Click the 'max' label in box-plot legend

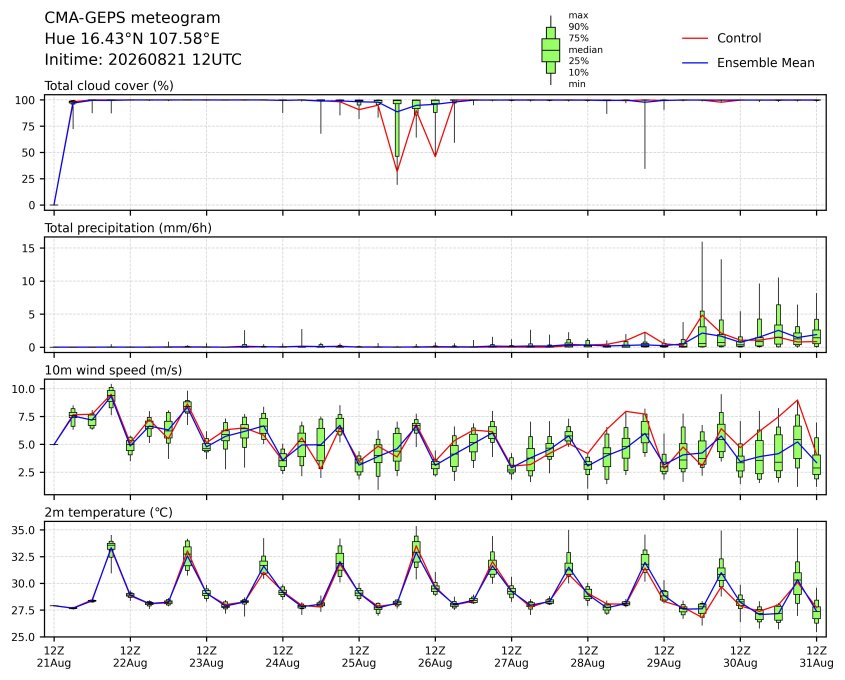tap(578, 16)
